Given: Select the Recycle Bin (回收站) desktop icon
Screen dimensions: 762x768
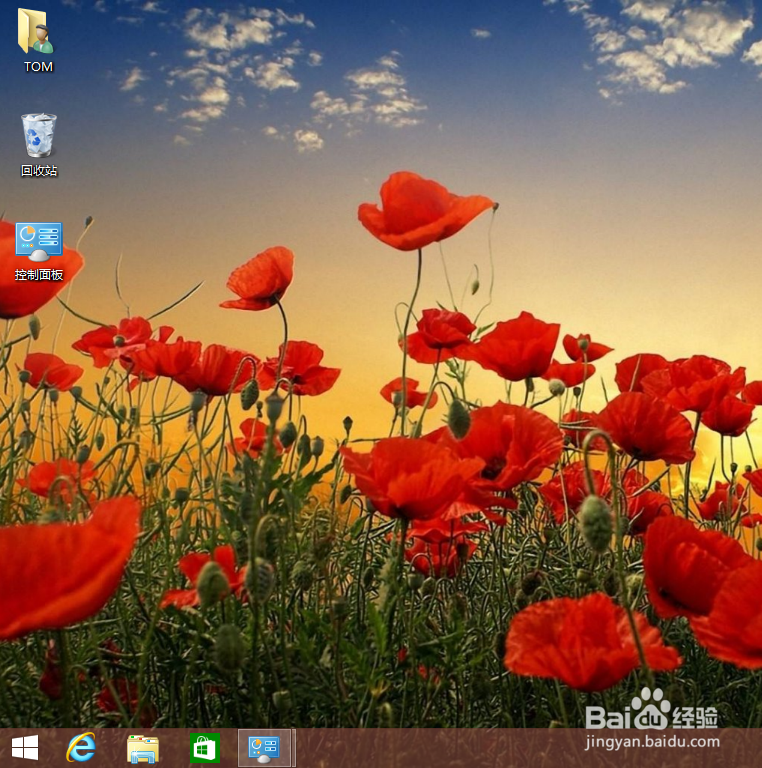Looking at the screenshot, I should coord(39,135).
